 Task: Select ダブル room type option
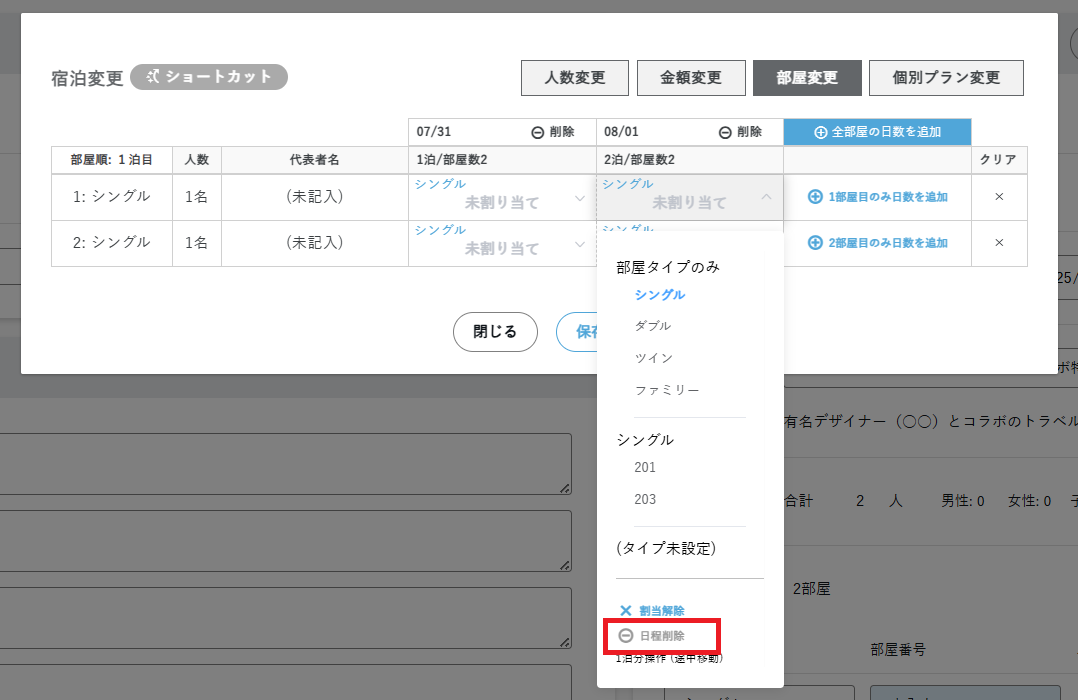(653, 326)
